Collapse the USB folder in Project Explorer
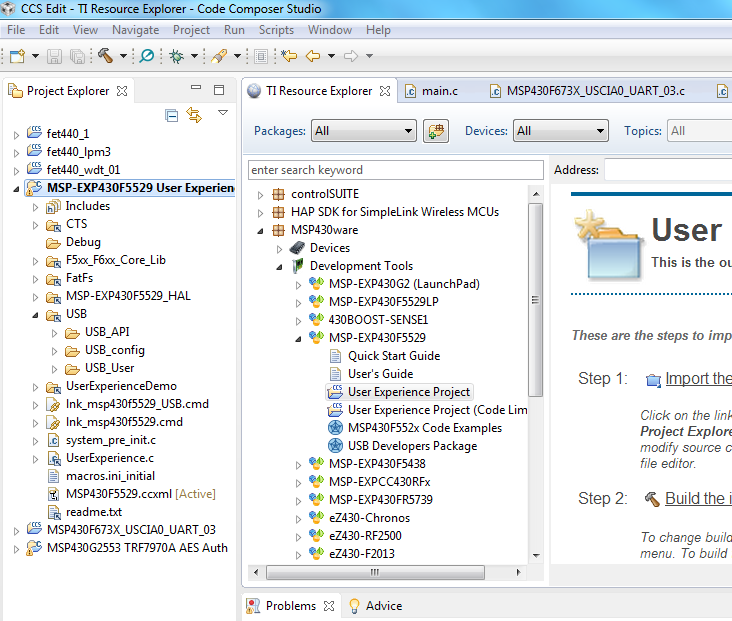732x621 pixels. point(35,314)
